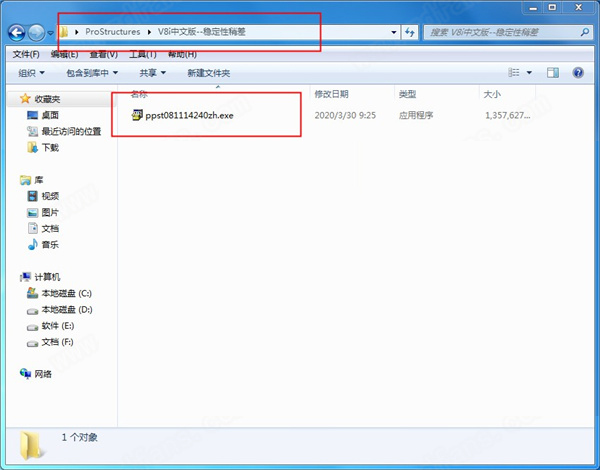Select 计算机 in navigation pane
The image size is (600, 470).
[47, 277]
